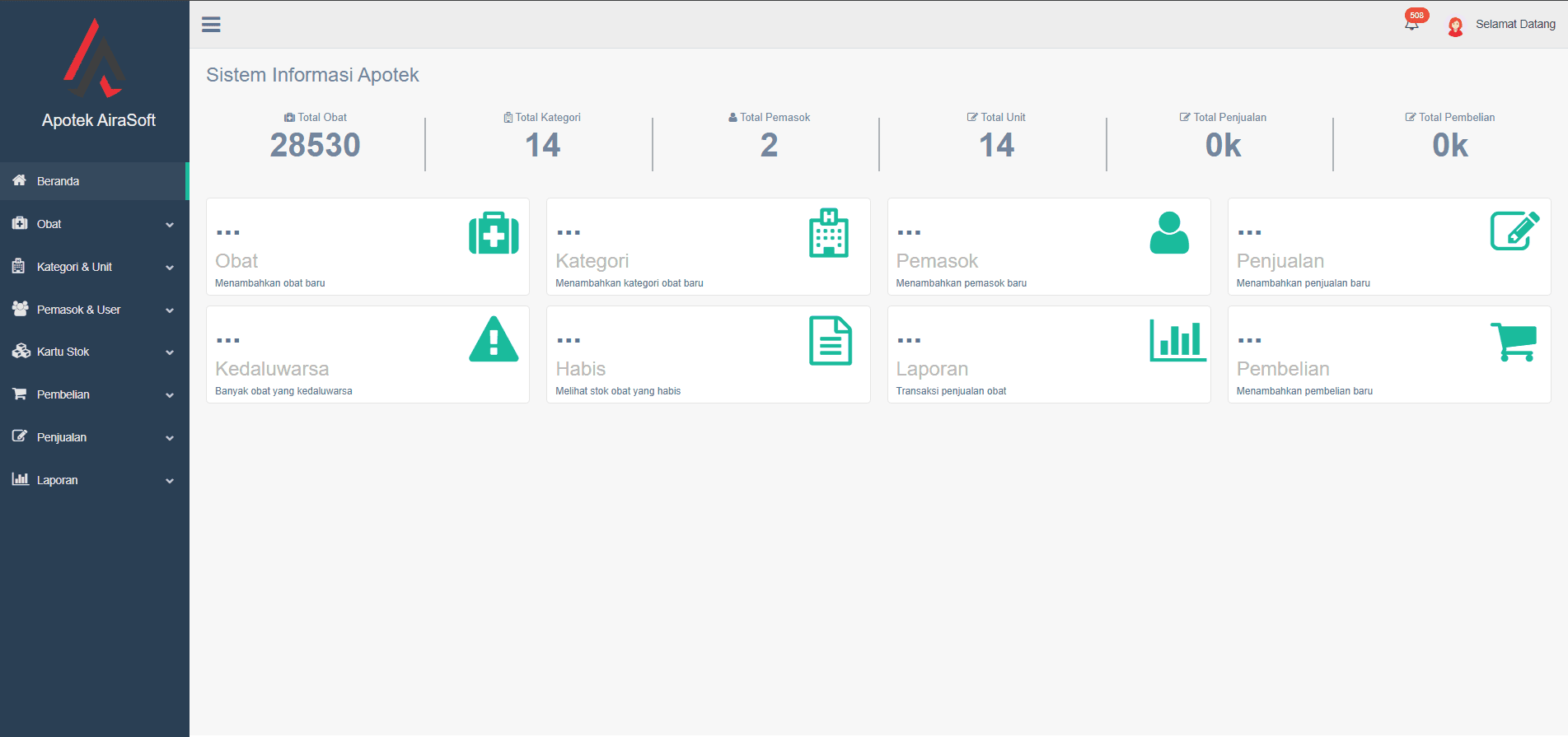1568x737 pixels.
Task: Click the bar chart icon on Laporan card
Action: click(x=1177, y=340)
